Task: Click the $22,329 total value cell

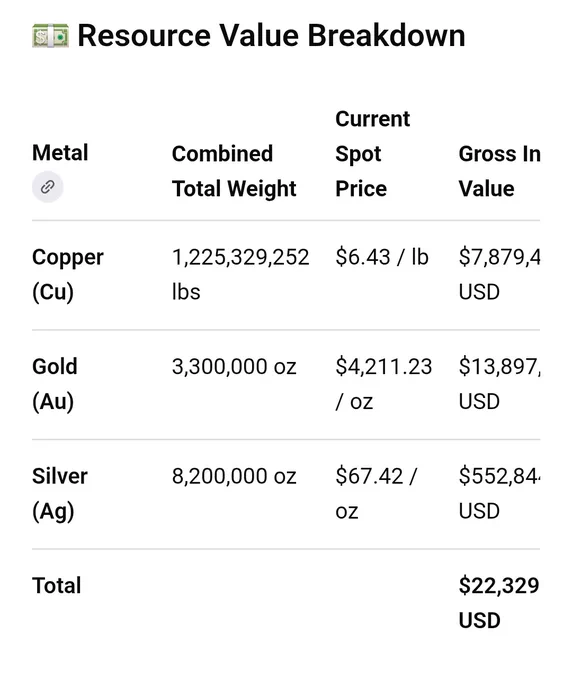Action: (499, 603)
